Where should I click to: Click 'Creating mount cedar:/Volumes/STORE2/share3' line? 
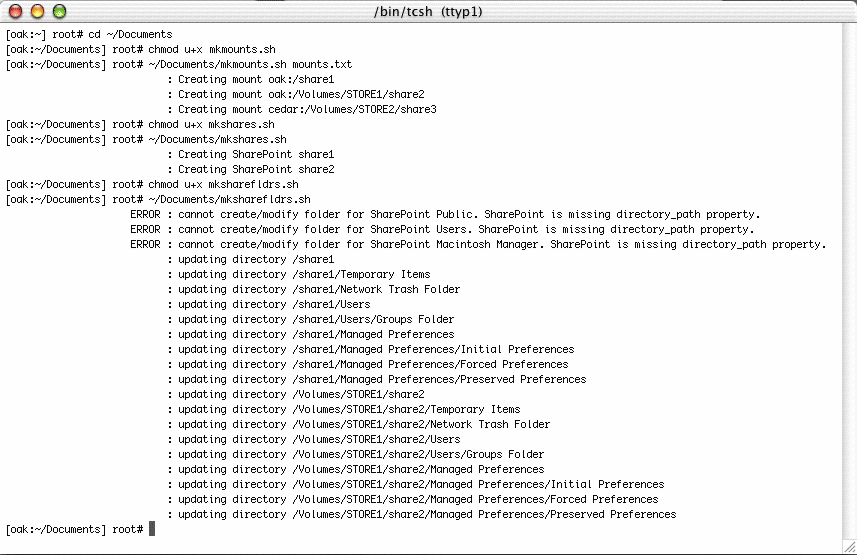(x=307, y=109)
